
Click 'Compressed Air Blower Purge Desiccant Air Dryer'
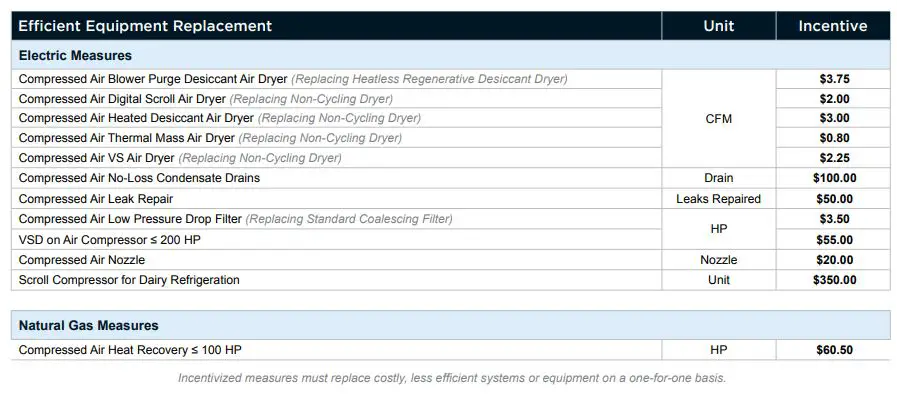(153, 79)
